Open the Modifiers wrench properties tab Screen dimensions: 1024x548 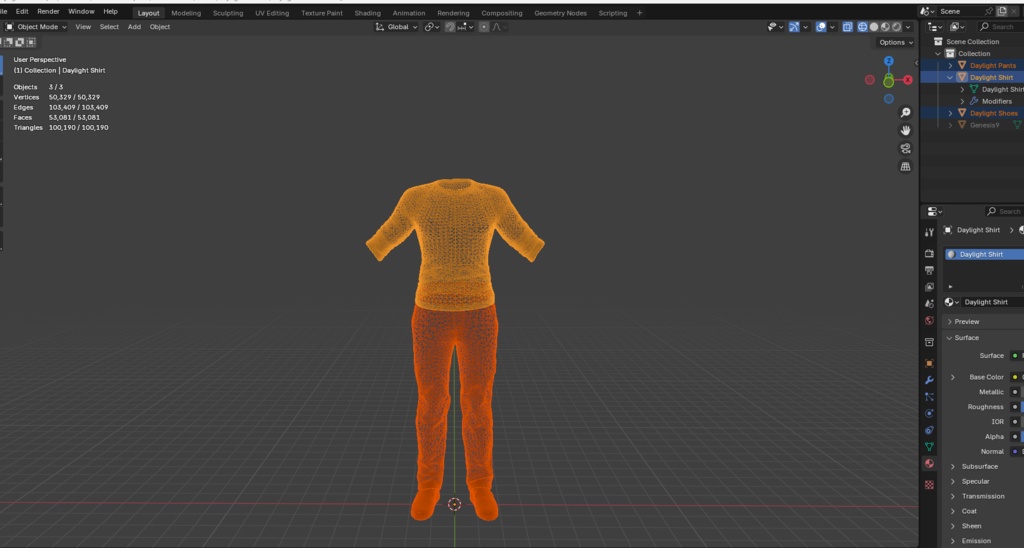click(929, 380)
